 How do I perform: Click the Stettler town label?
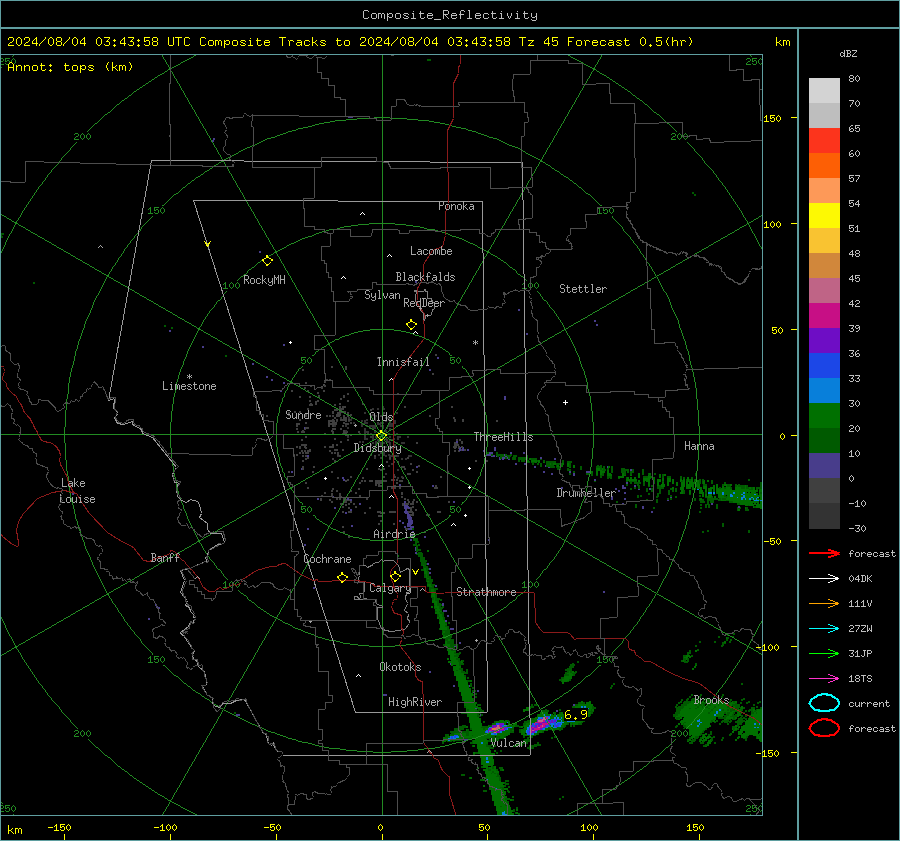click(583, 289)
